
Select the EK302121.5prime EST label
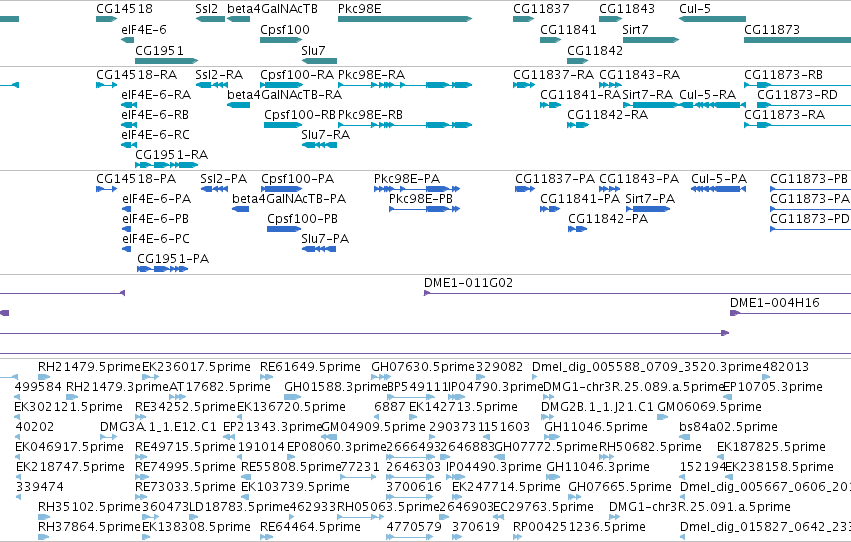pos(68,407)
